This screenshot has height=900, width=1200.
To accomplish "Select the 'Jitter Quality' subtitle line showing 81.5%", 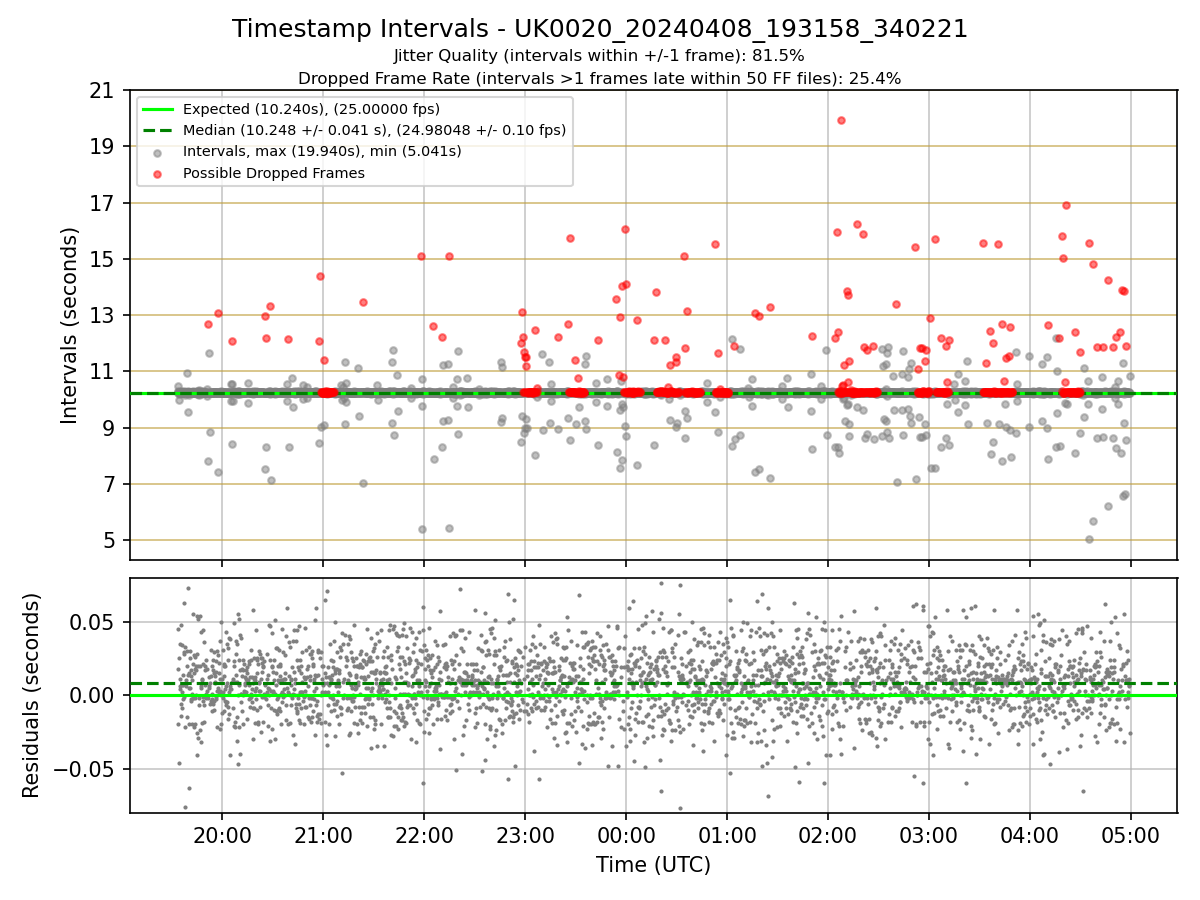I will 599,56.
